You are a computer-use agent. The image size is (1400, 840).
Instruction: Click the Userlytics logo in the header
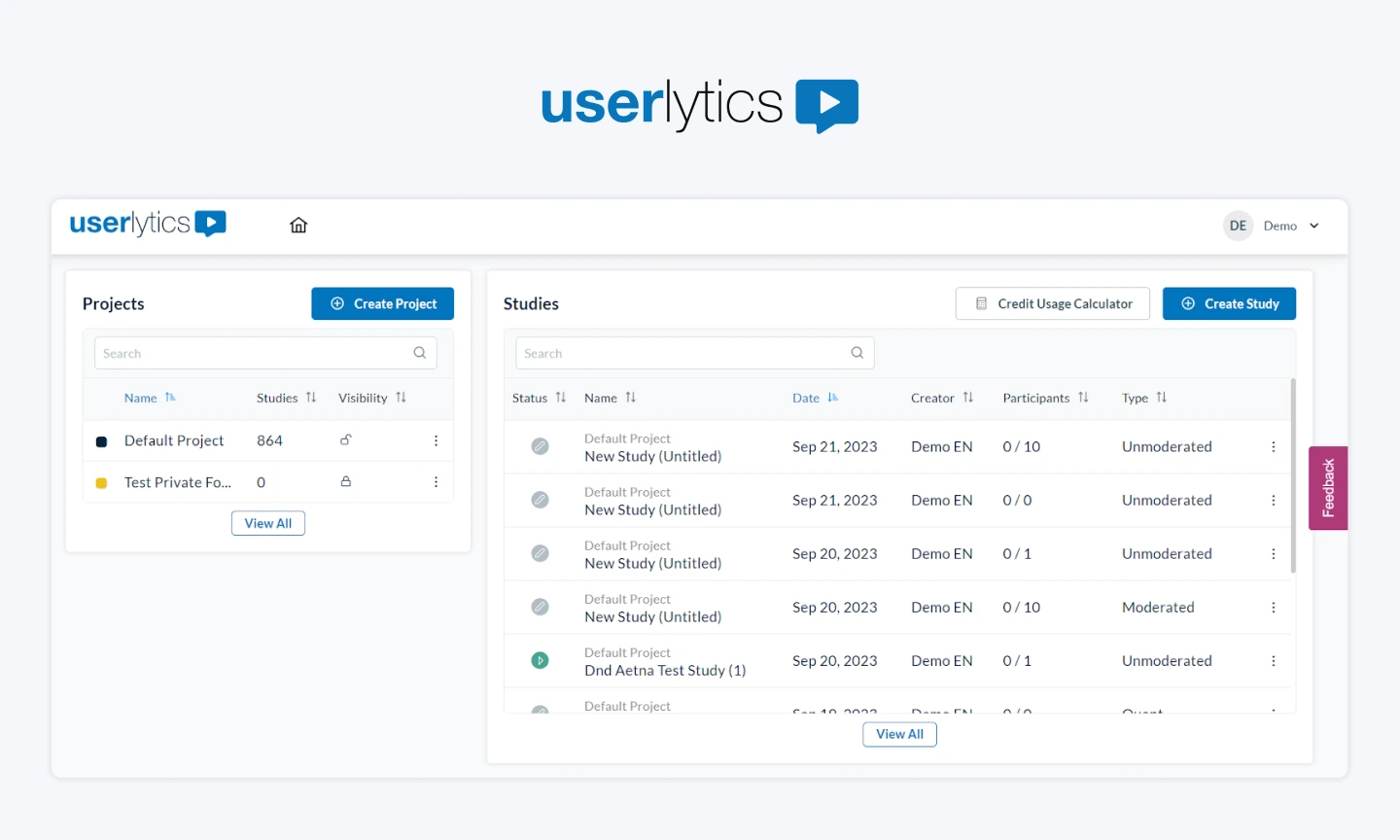click(148, 224)
